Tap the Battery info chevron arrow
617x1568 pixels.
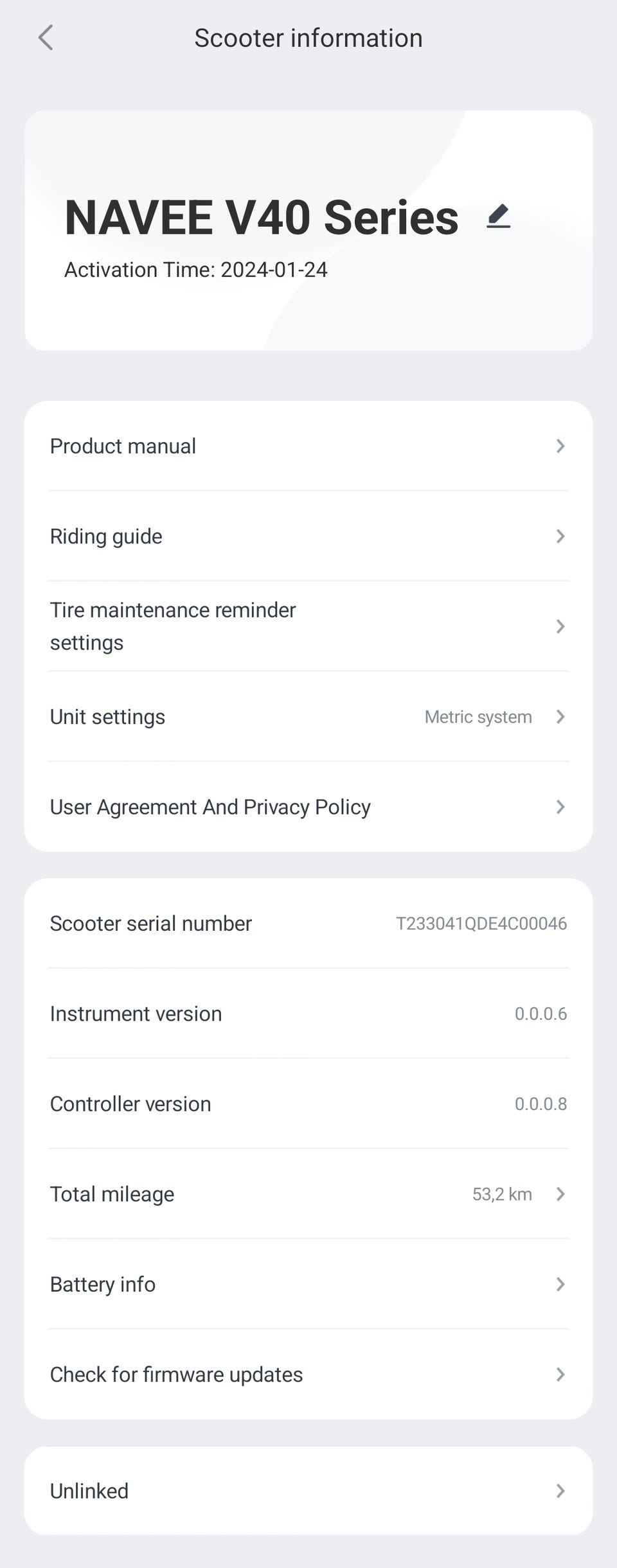560,1284
